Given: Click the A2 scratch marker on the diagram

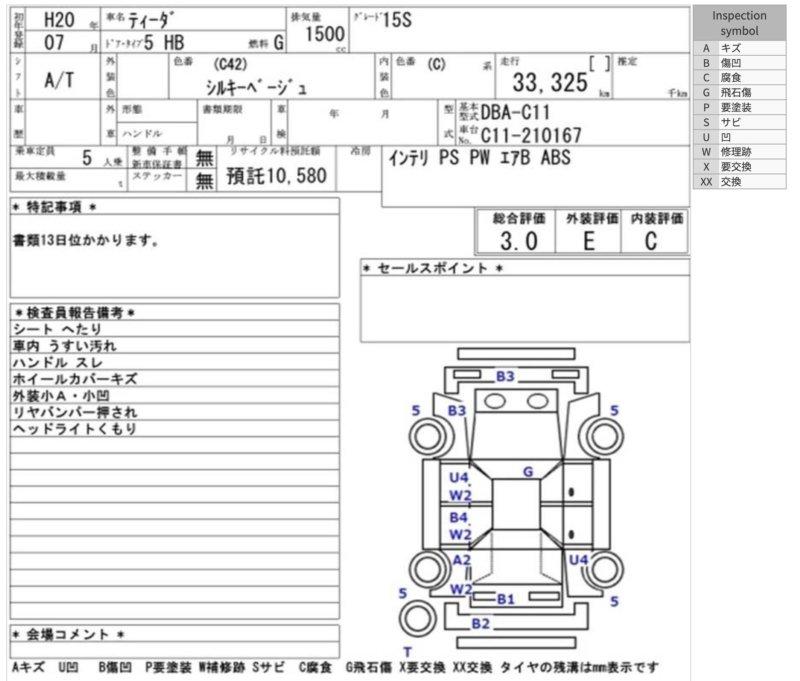Looking at the screenshot, I should [461, 560].
